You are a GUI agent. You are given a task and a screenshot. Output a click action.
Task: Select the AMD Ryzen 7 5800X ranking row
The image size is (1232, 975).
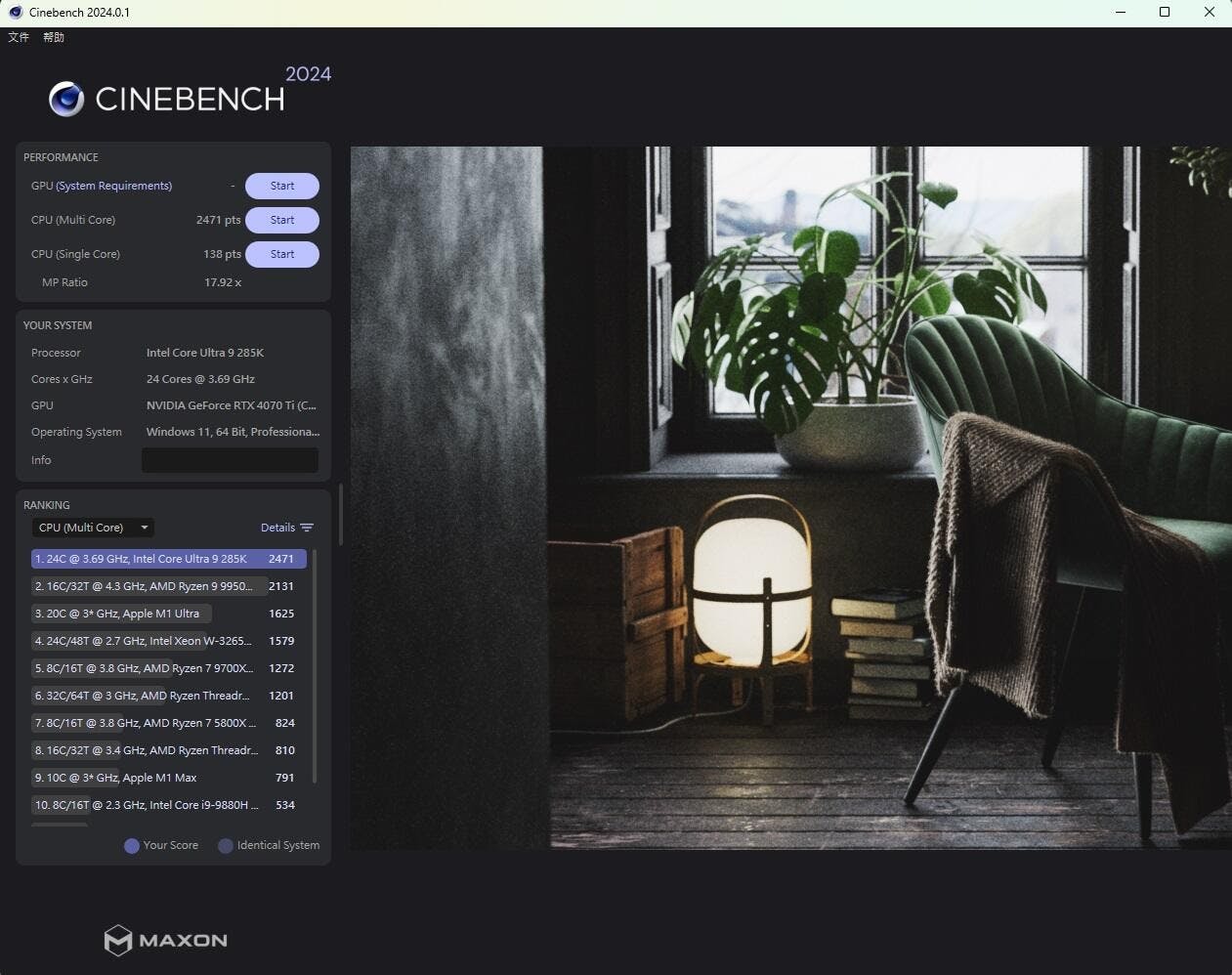point(169,723)
